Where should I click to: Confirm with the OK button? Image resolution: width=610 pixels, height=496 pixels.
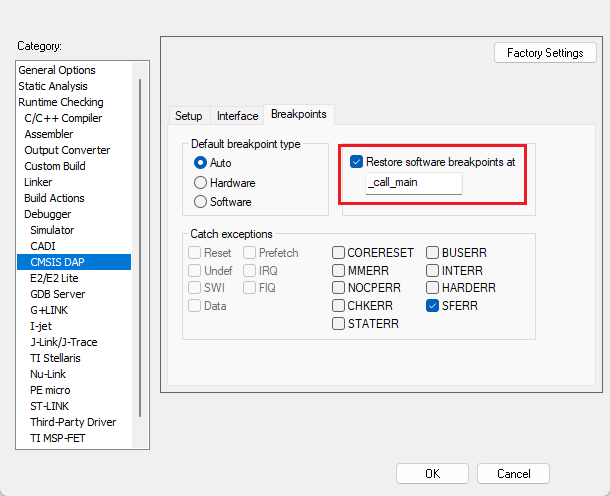432,473
